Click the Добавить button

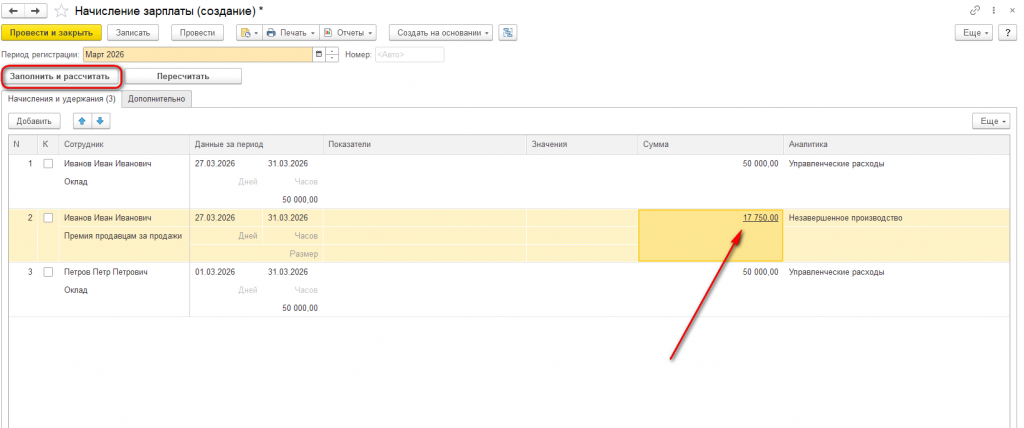point(34,121)
